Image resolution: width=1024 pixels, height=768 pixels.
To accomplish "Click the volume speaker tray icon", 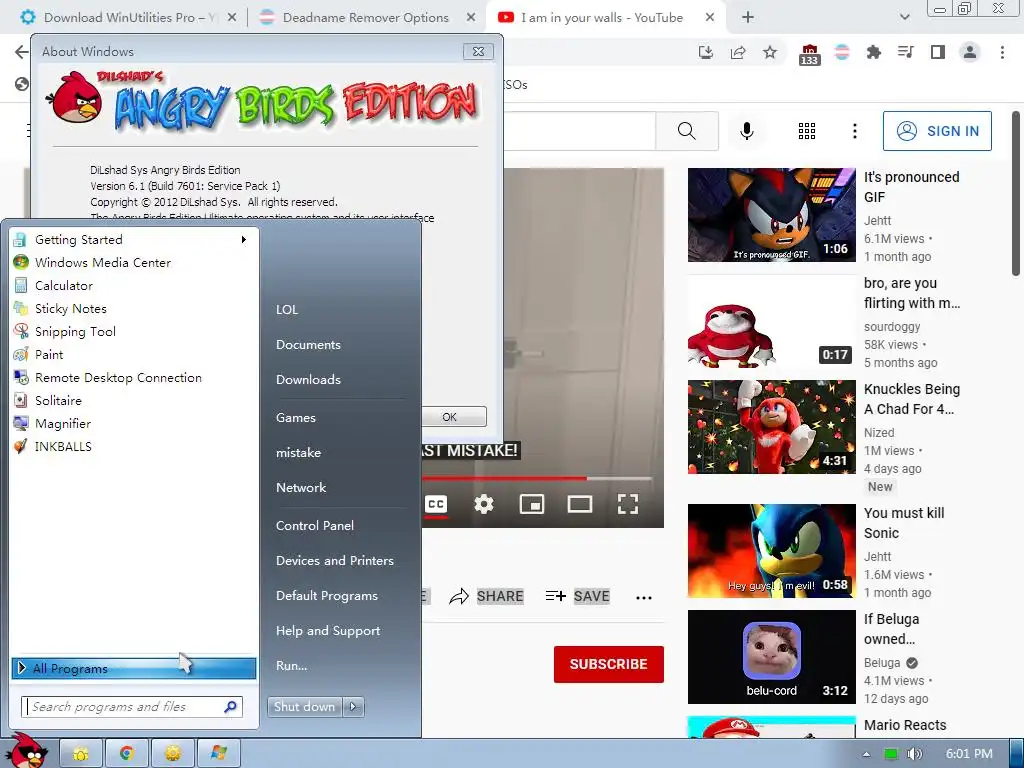I will tap(914, 754).
